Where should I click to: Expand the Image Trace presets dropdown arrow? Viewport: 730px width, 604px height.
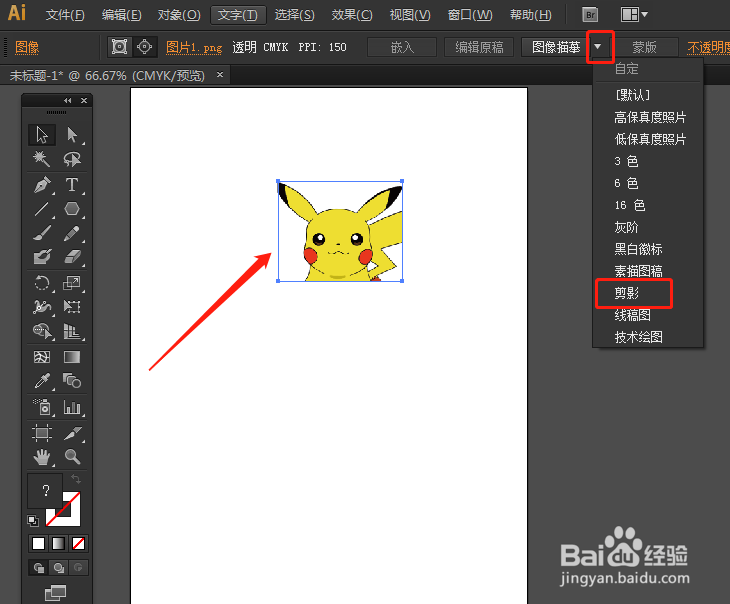598,47
